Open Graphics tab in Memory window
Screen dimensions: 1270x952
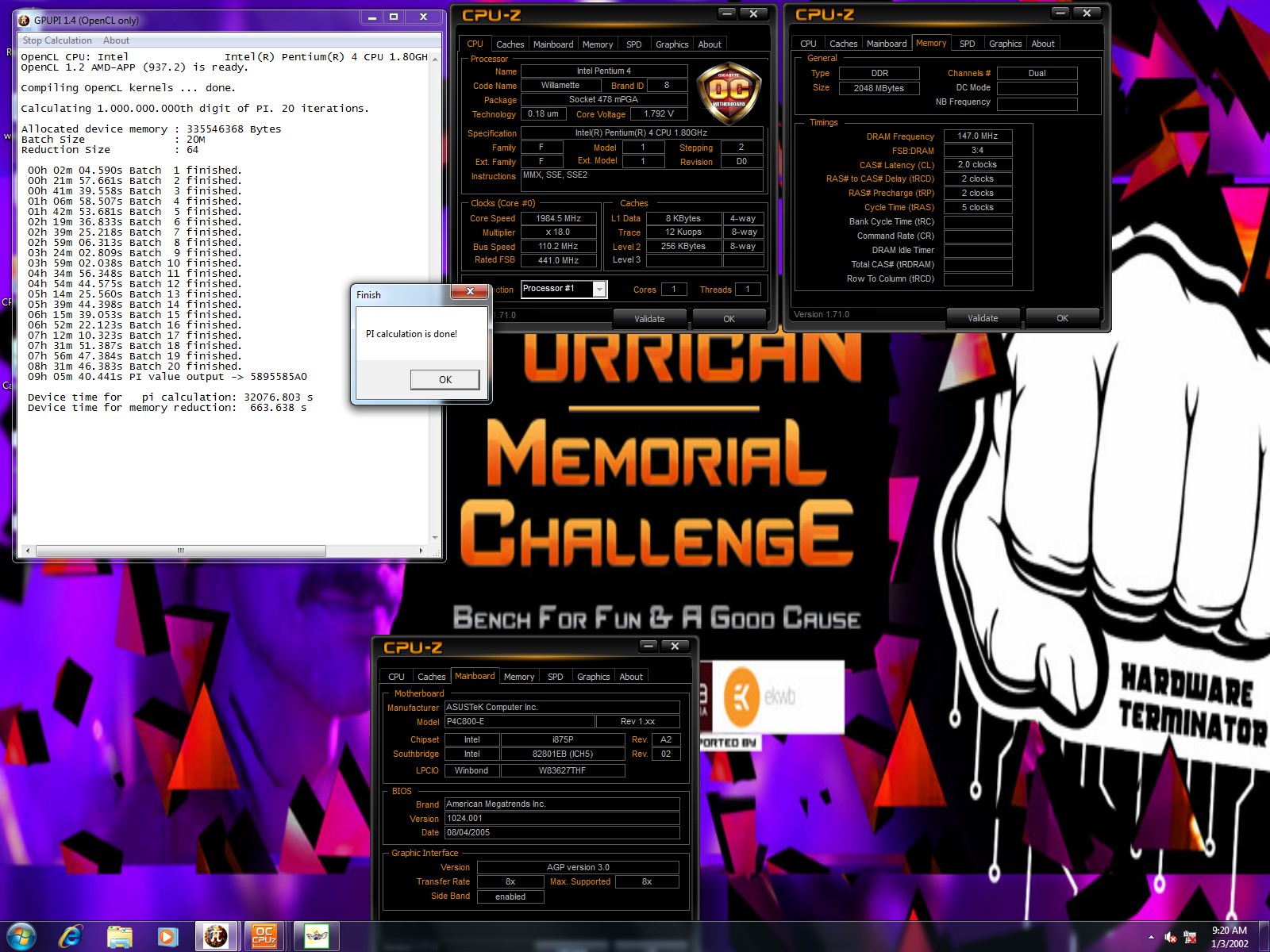pos(1005,44)
